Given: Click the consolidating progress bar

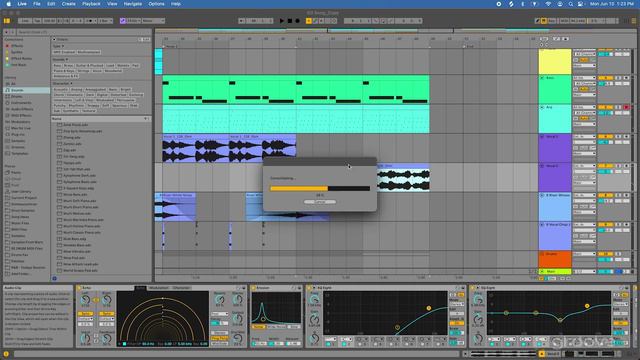Looking at the screenshot, I should [x=320, y=189].
